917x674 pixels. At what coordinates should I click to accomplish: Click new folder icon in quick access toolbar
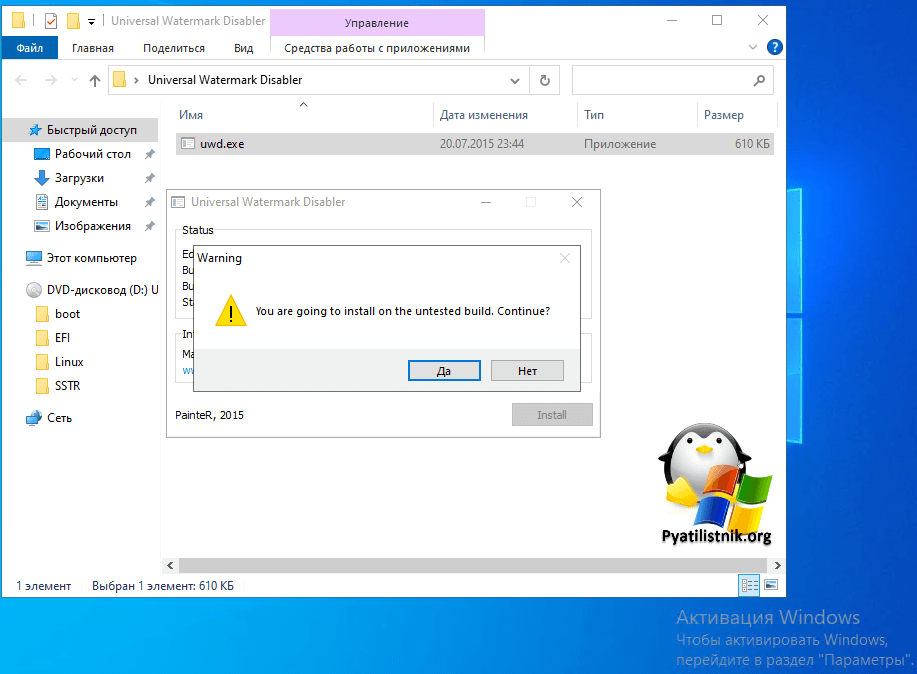tap(73, 21)
